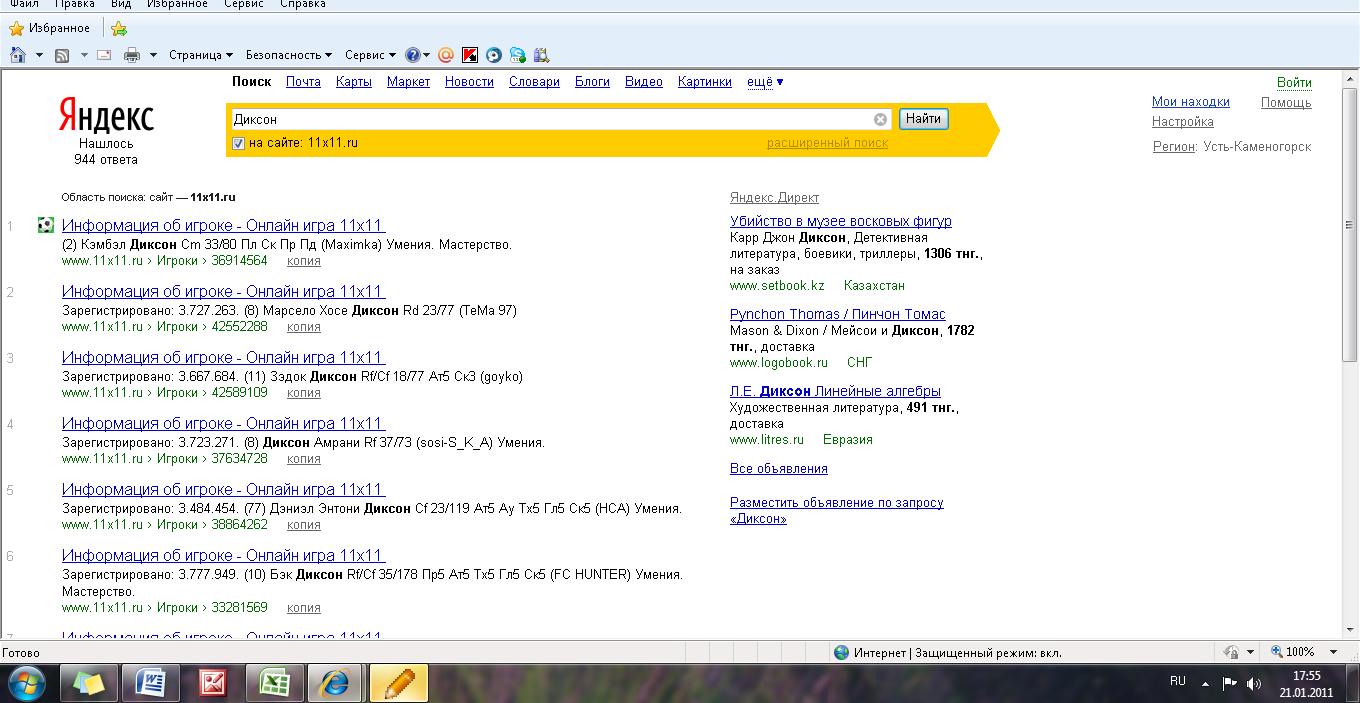Click the Skype icon in toolbar
The image size is (1360, 703).
point(517,55)
